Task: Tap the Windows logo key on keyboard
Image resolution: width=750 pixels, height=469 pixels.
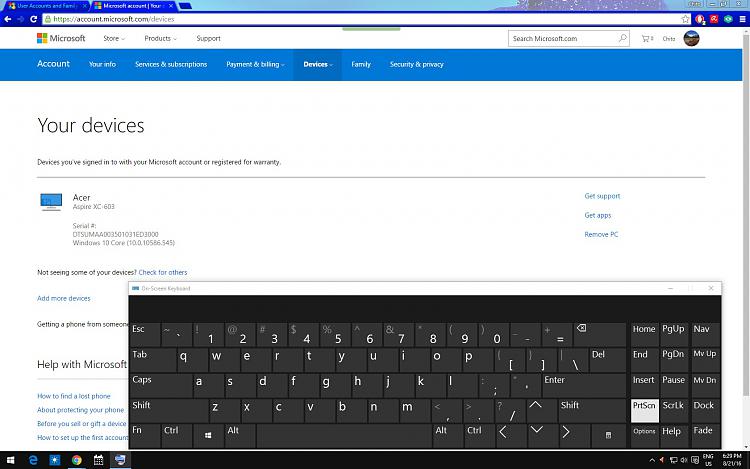Action: pyautogui.click(x=208, y=436)
